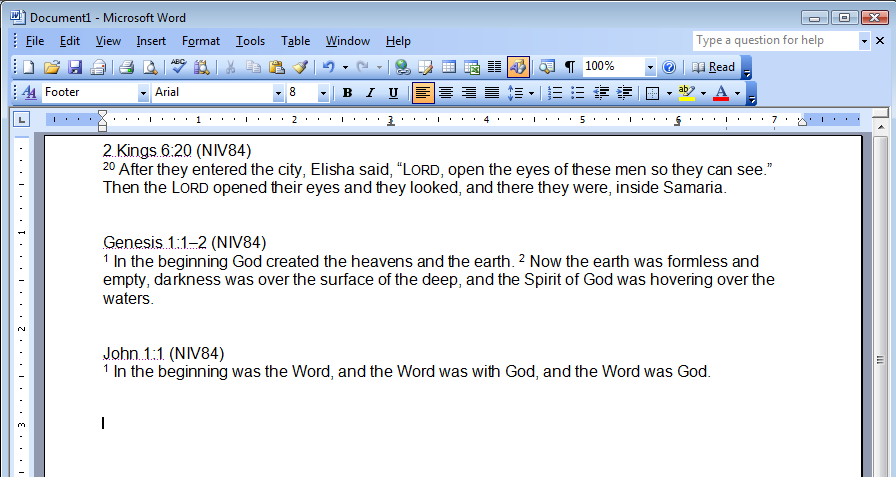Open the View menu
This screenshot has width=896, height=477.
pos(108,41)
